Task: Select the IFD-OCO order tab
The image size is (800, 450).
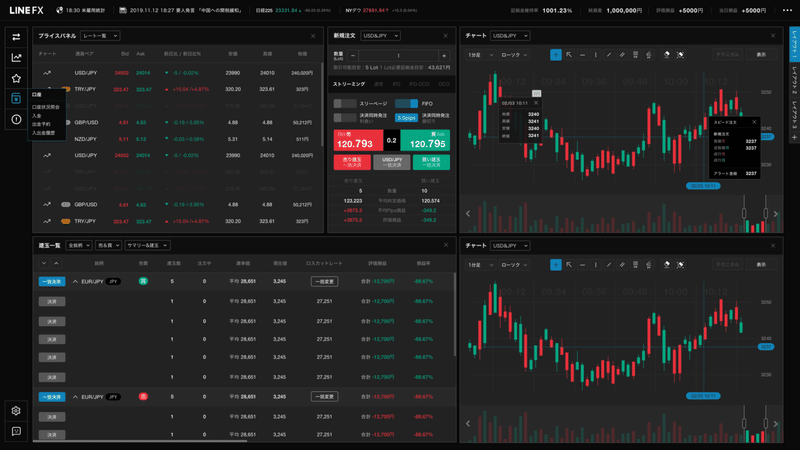Action: coord(419,84)
